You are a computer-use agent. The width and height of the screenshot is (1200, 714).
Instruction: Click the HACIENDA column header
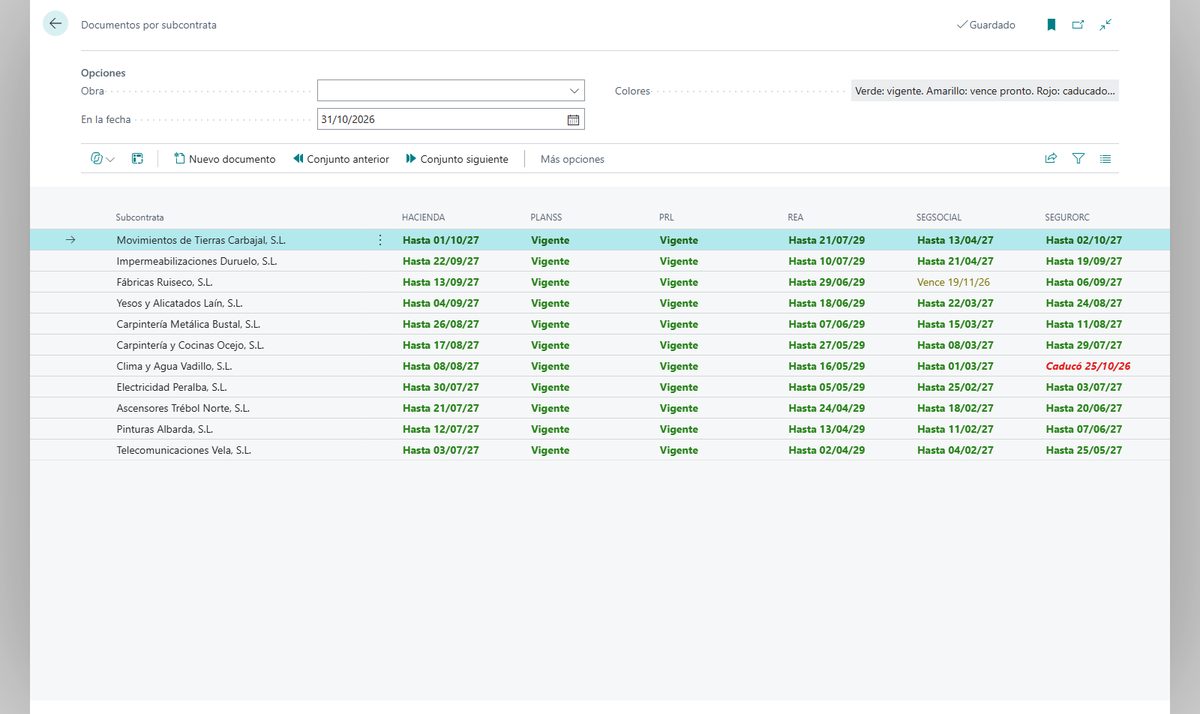coord(423,217)
